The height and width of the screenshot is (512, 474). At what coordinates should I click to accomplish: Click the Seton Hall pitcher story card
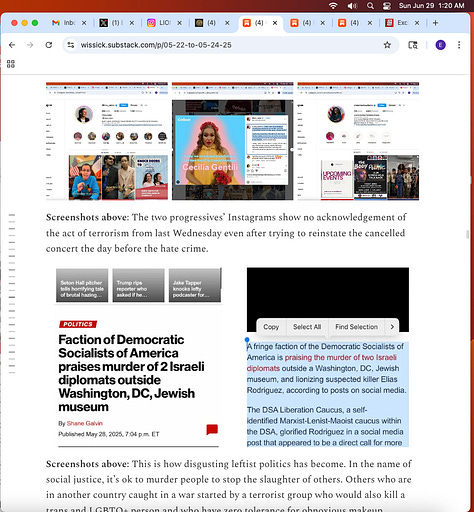tap(82, 285)
